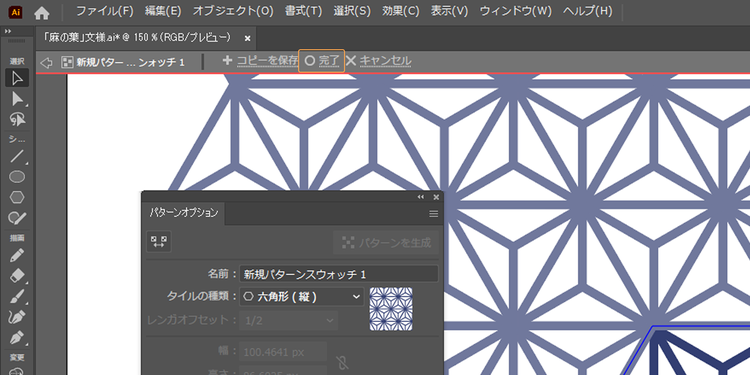
Task: Select the Pen tool
Action: [x=17, y=337]
